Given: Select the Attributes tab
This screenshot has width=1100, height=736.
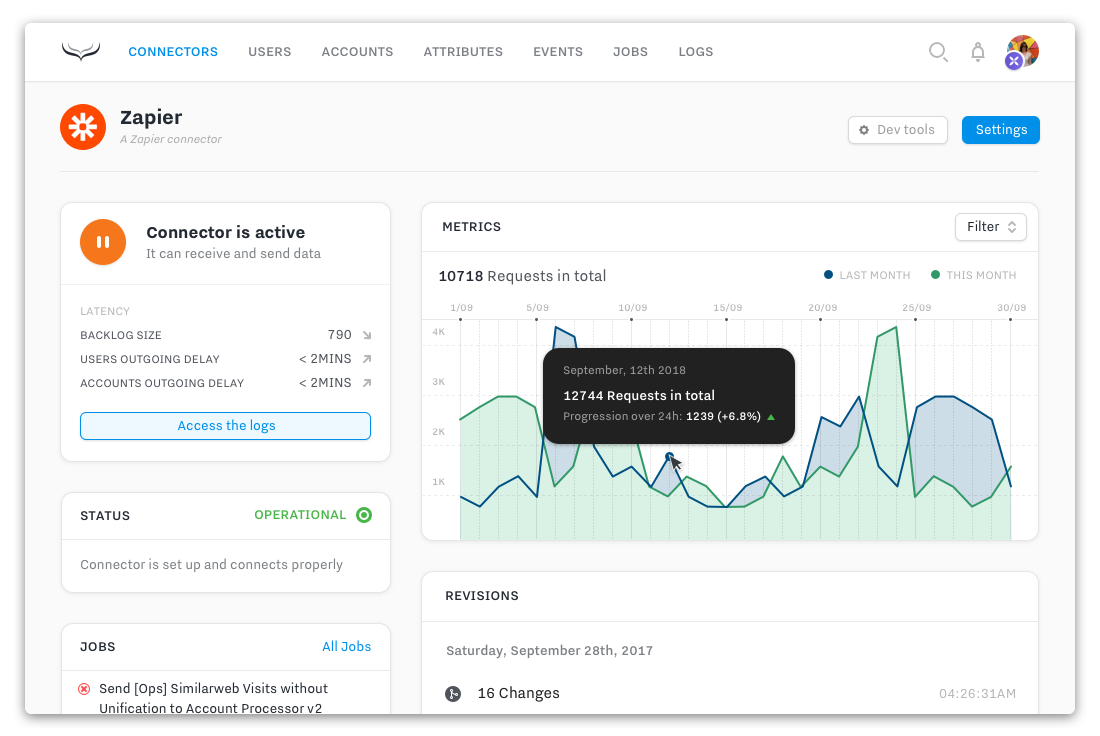Looking at the screenshot, I should pyautogui.click(x=463, y=52).
